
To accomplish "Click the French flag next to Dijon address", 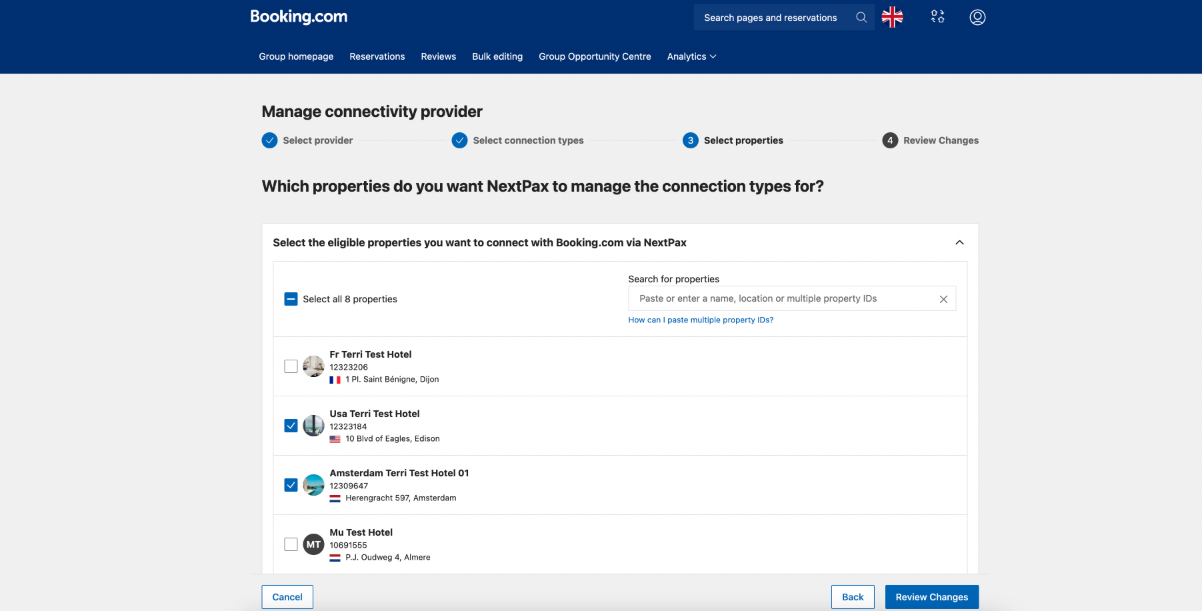I will pos(335,380).
